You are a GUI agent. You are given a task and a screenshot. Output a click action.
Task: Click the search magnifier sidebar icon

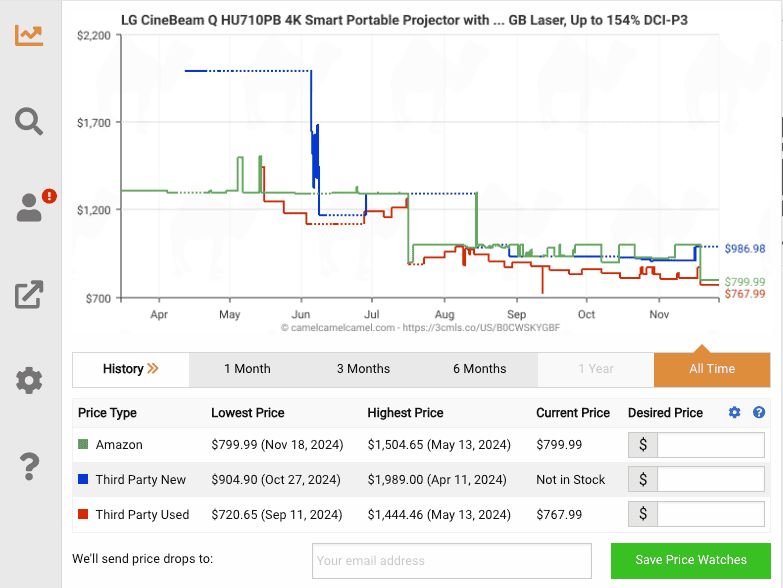click(x=29, y=122)
